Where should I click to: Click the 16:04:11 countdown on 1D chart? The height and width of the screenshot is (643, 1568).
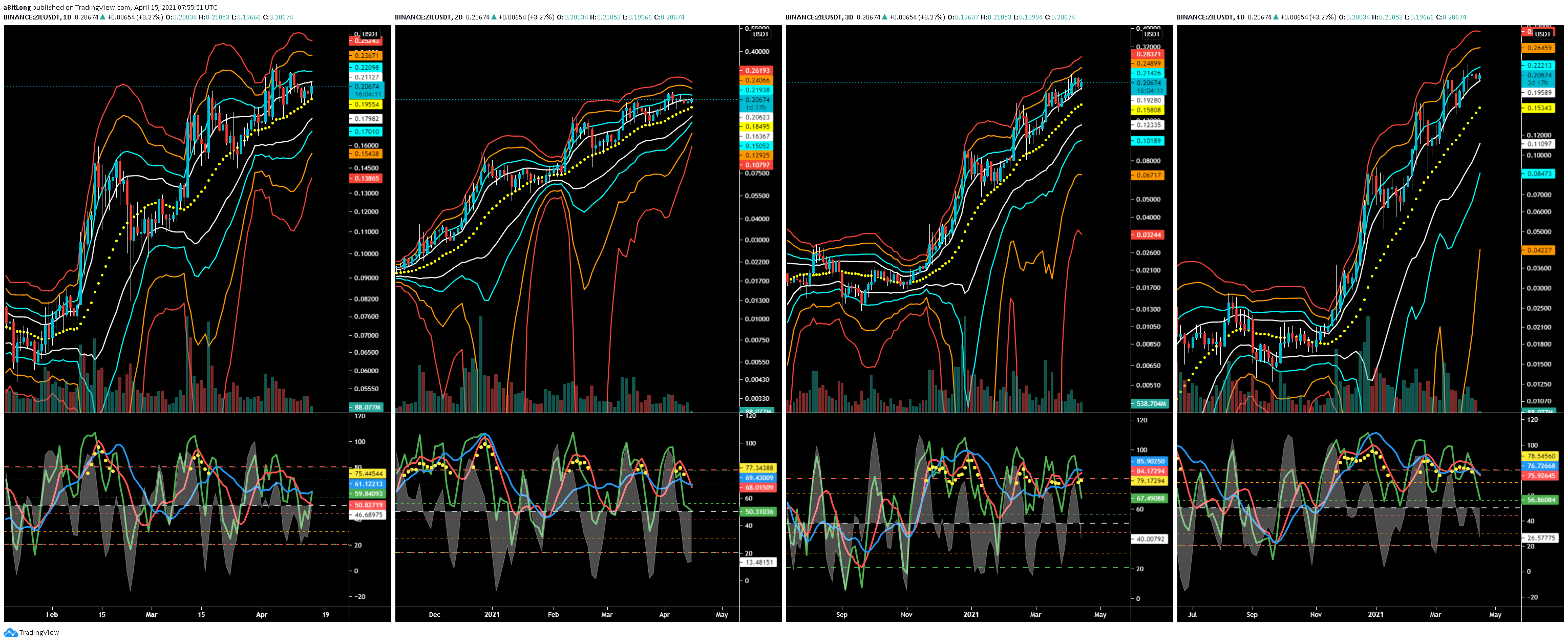(x=368, y=94)
